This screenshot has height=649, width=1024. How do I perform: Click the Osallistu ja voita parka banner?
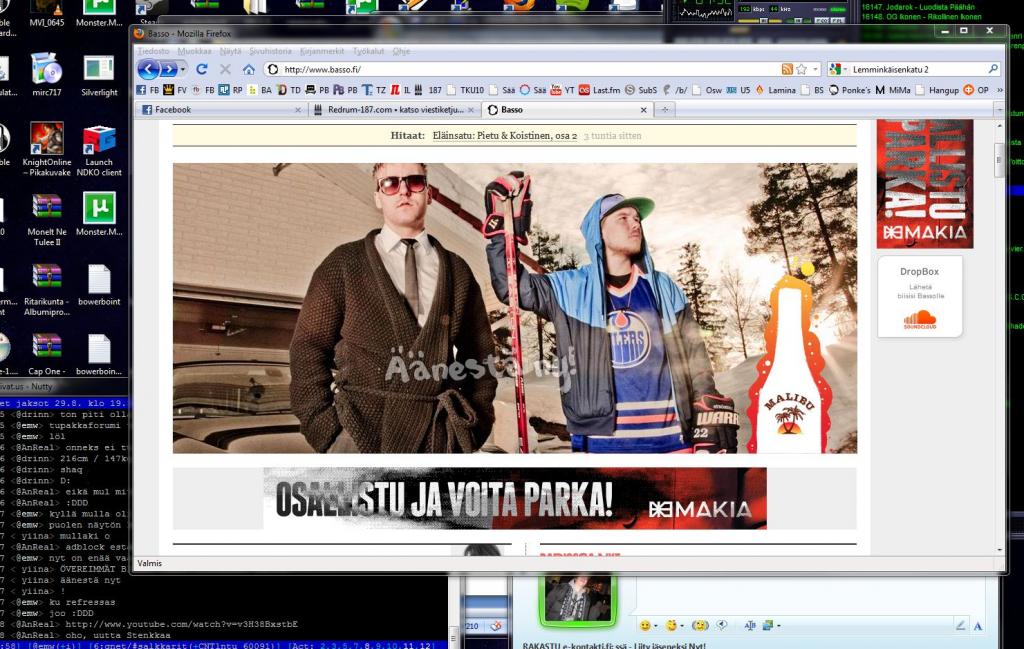pyautogui.click(x=515, y=499)
